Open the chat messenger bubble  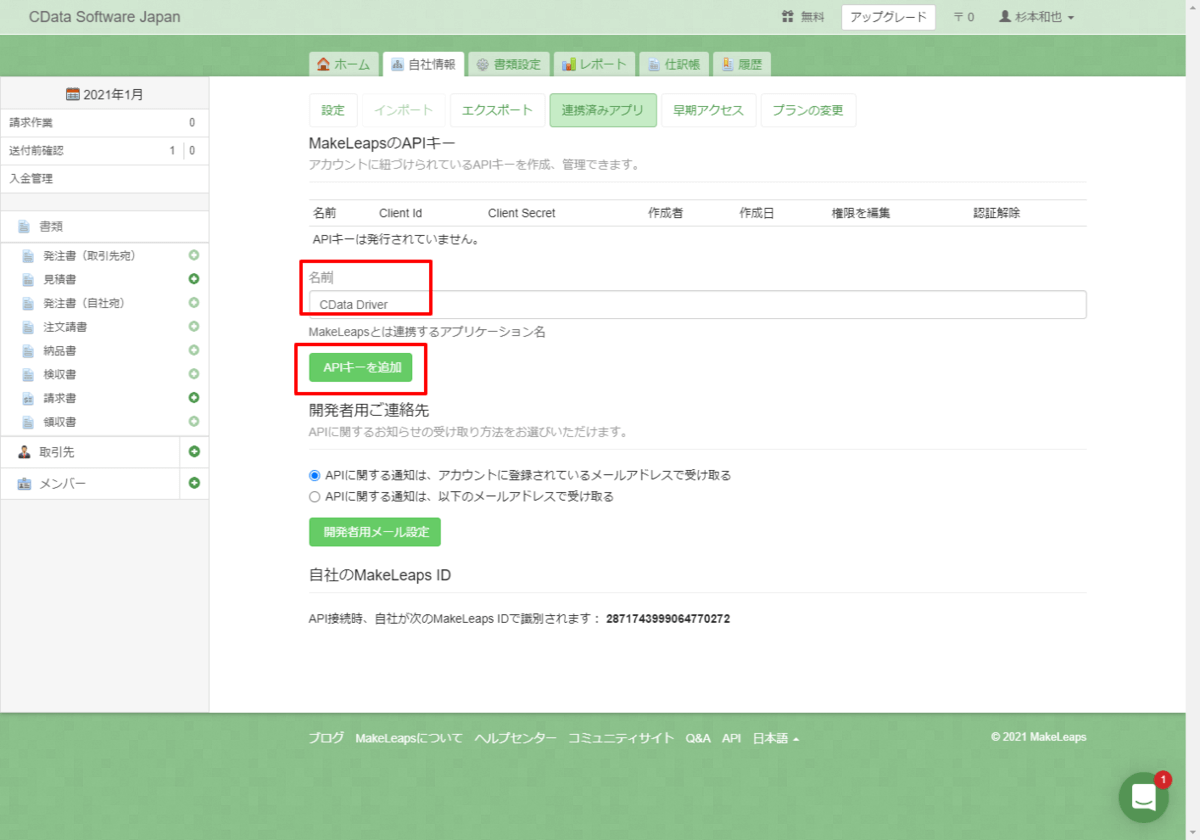coord(1143,797)
